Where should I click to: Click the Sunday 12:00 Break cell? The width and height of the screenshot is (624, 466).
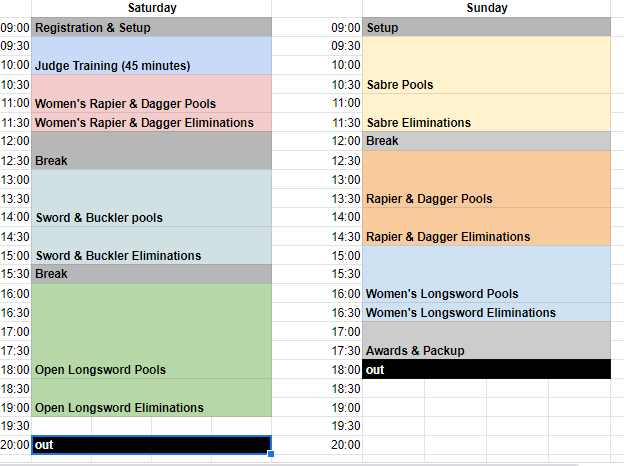(486, 141)
